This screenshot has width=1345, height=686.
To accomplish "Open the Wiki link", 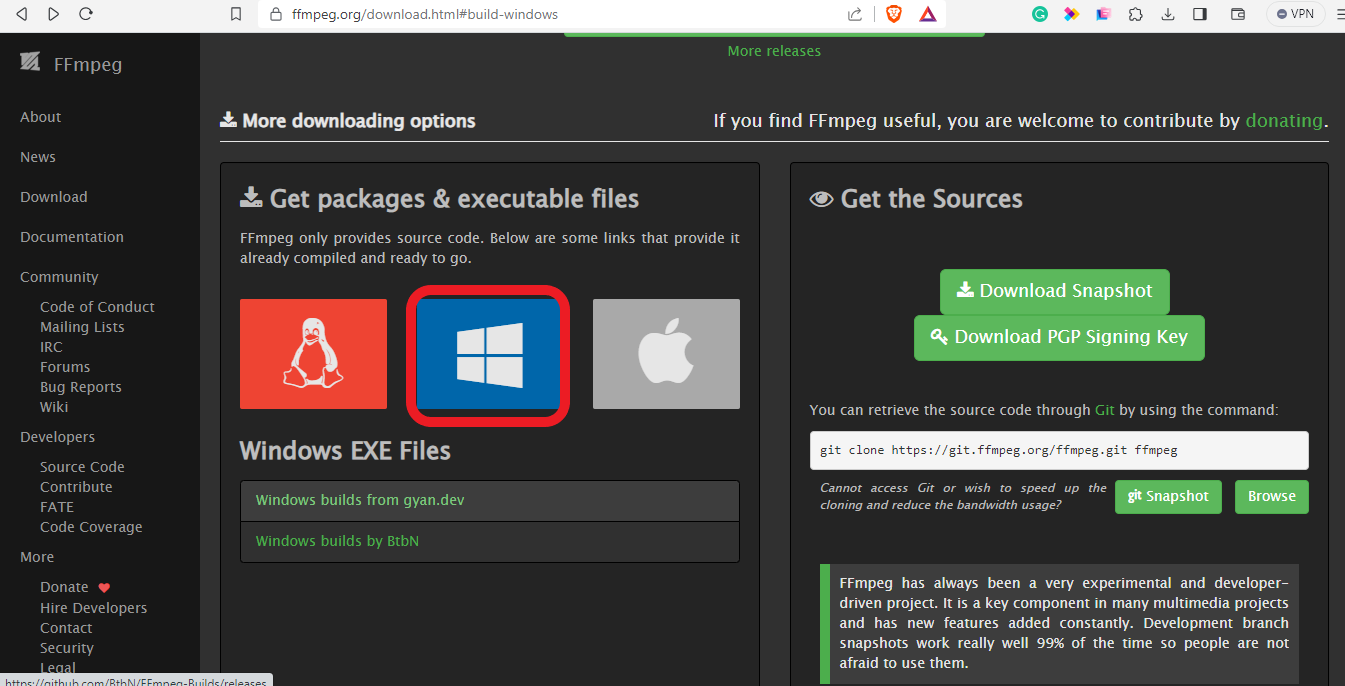I will click(x=54, y=407).
